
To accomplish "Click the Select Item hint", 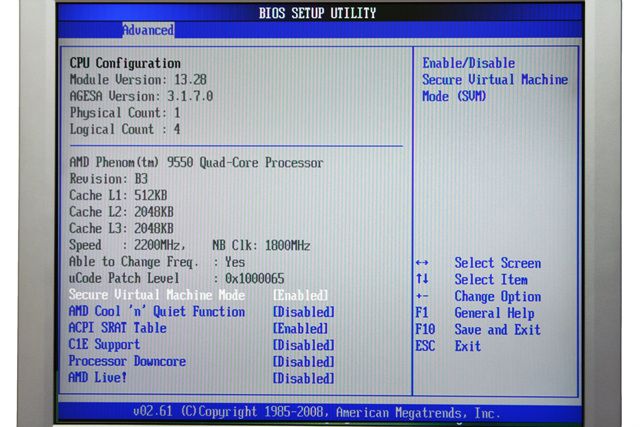I will [x=491, y=280].
